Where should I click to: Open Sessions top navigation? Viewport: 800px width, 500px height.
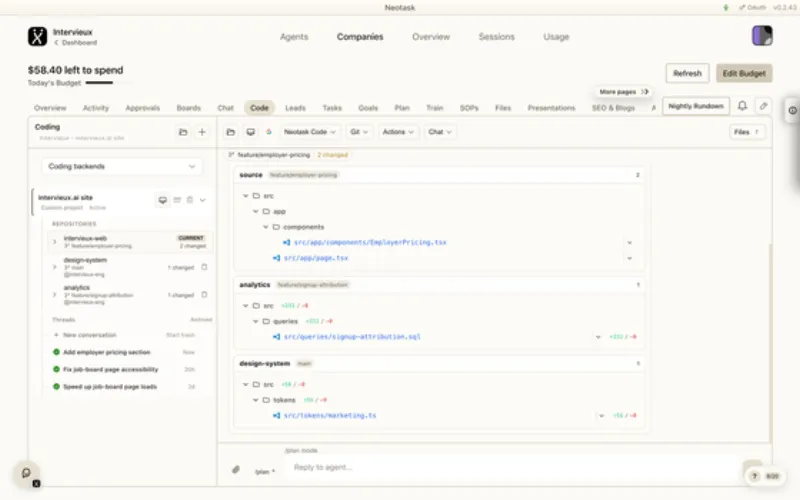(496, 37)
